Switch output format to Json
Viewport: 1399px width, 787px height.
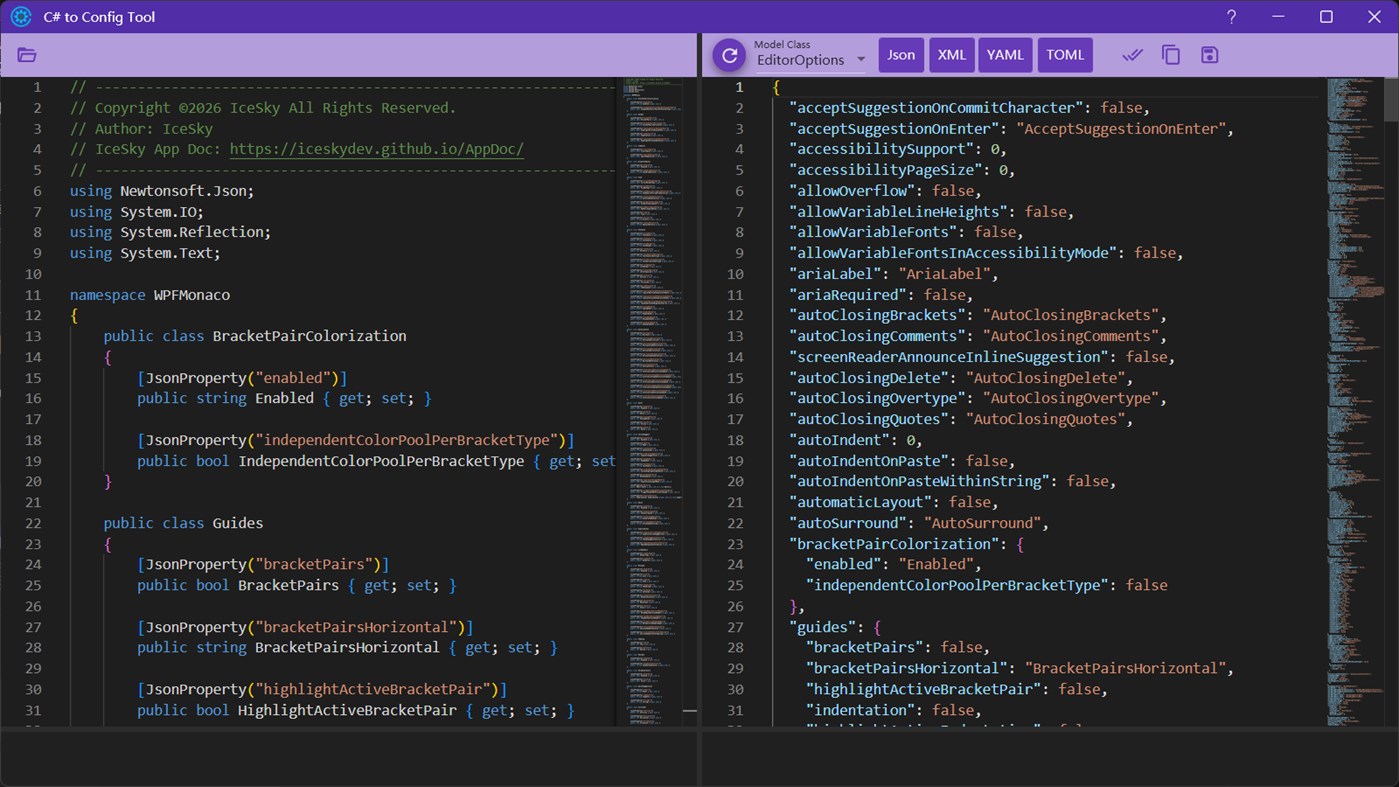[901, 55]
